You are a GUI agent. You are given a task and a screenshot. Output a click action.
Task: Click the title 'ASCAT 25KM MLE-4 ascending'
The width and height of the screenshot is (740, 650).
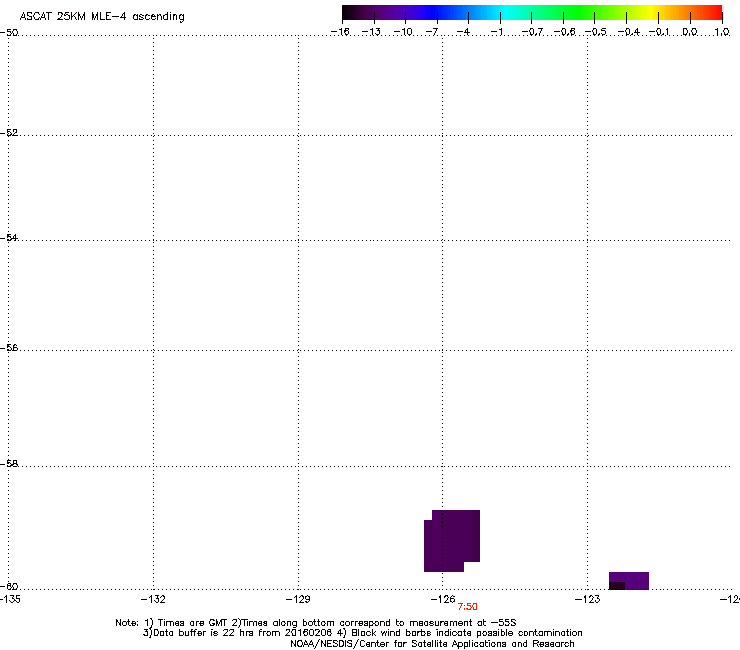click(x=102, y=17)
